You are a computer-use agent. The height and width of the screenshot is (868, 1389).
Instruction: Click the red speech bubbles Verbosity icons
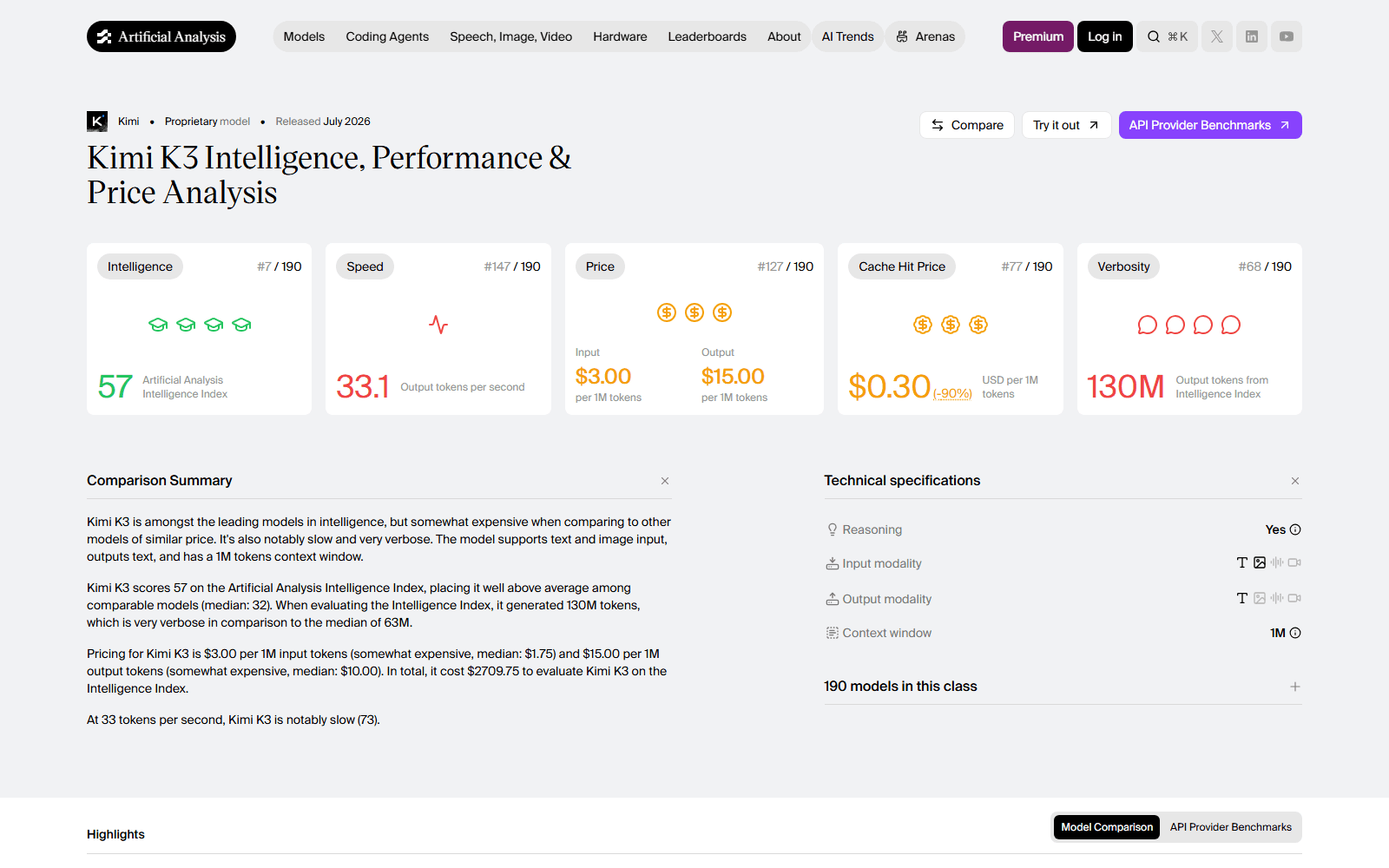[x=1189, y=325]
